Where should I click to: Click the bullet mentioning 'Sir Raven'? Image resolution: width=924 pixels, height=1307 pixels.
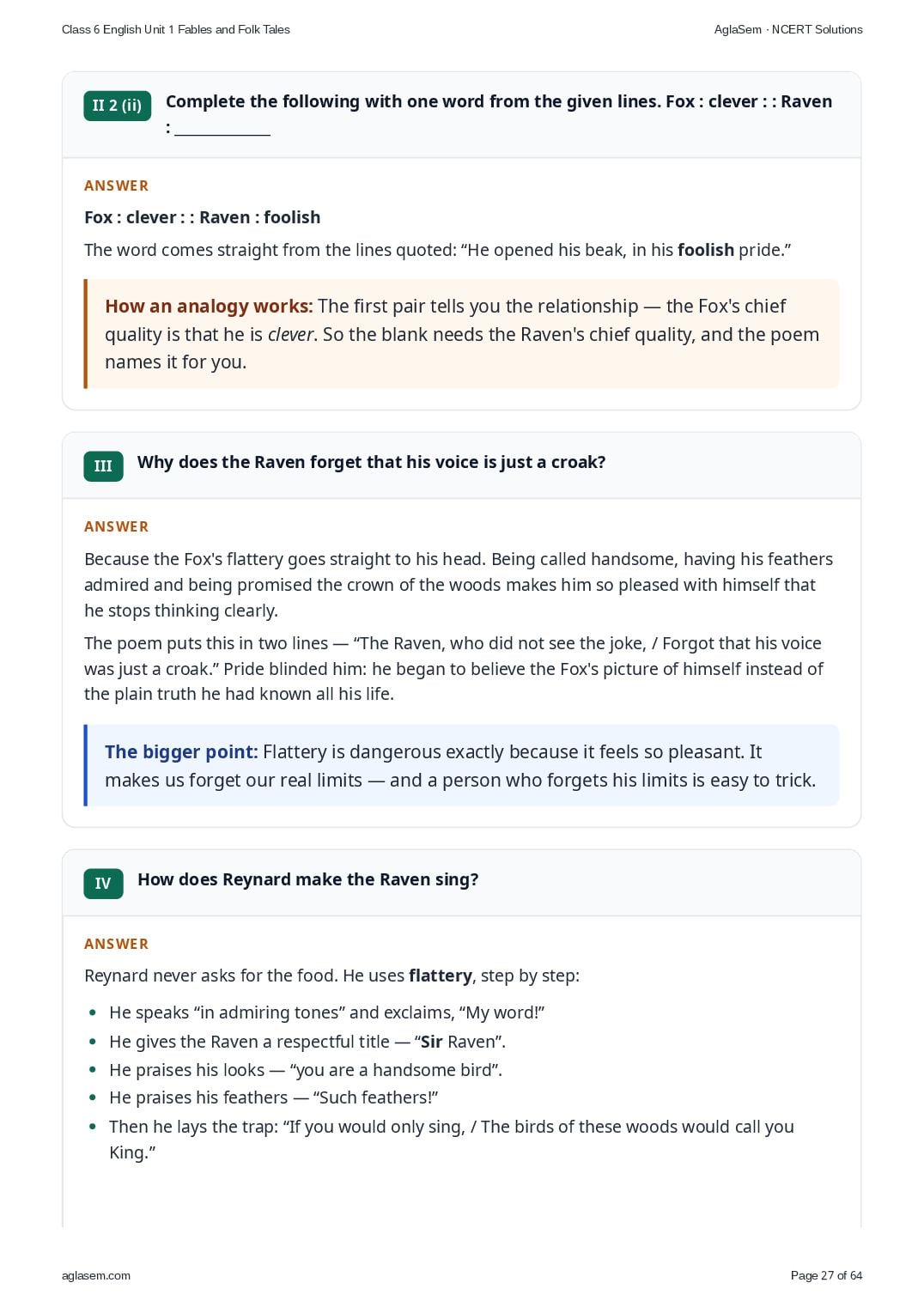point(307,1042)
